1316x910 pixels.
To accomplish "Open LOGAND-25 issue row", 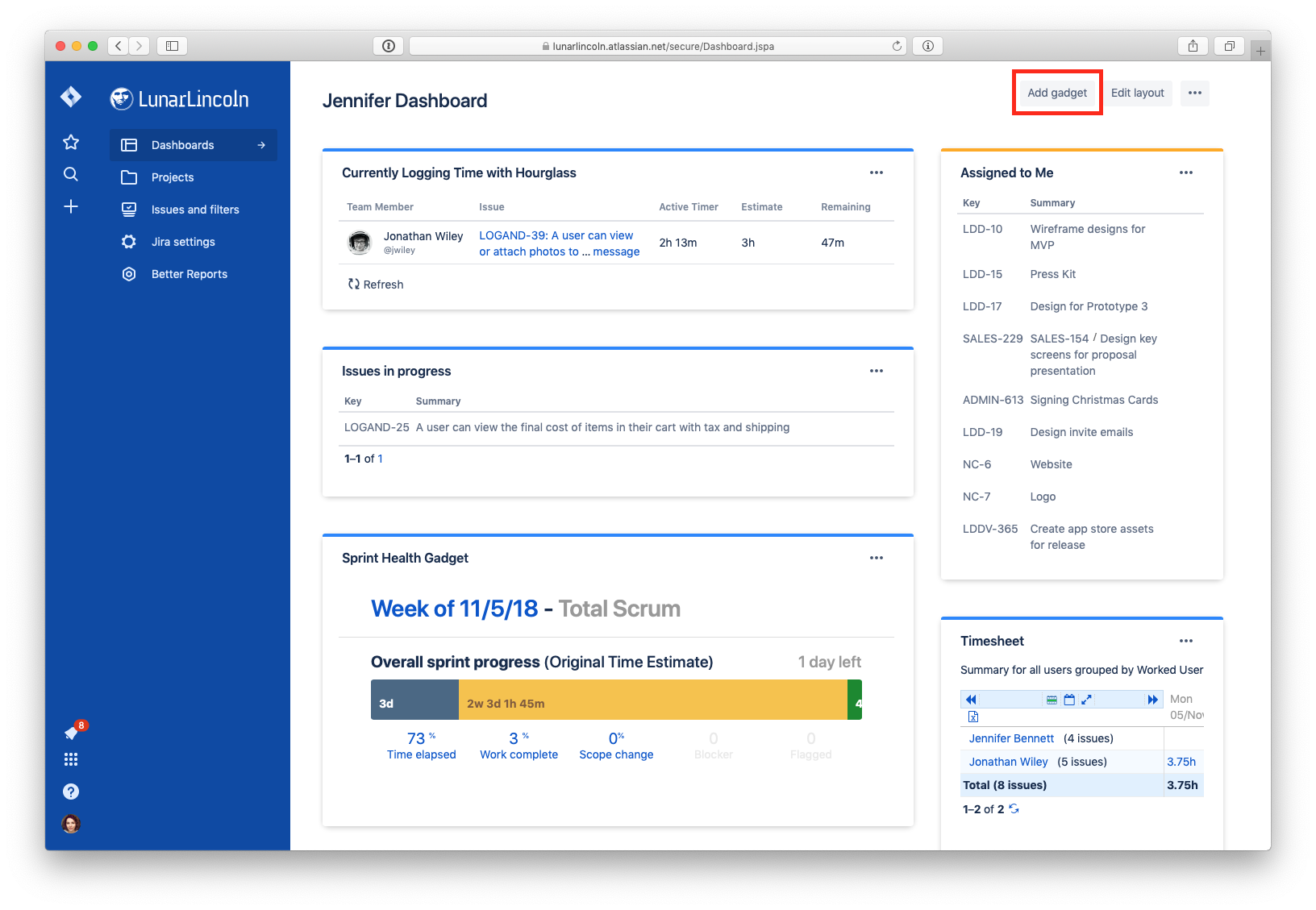I will [x=618, y=427].
